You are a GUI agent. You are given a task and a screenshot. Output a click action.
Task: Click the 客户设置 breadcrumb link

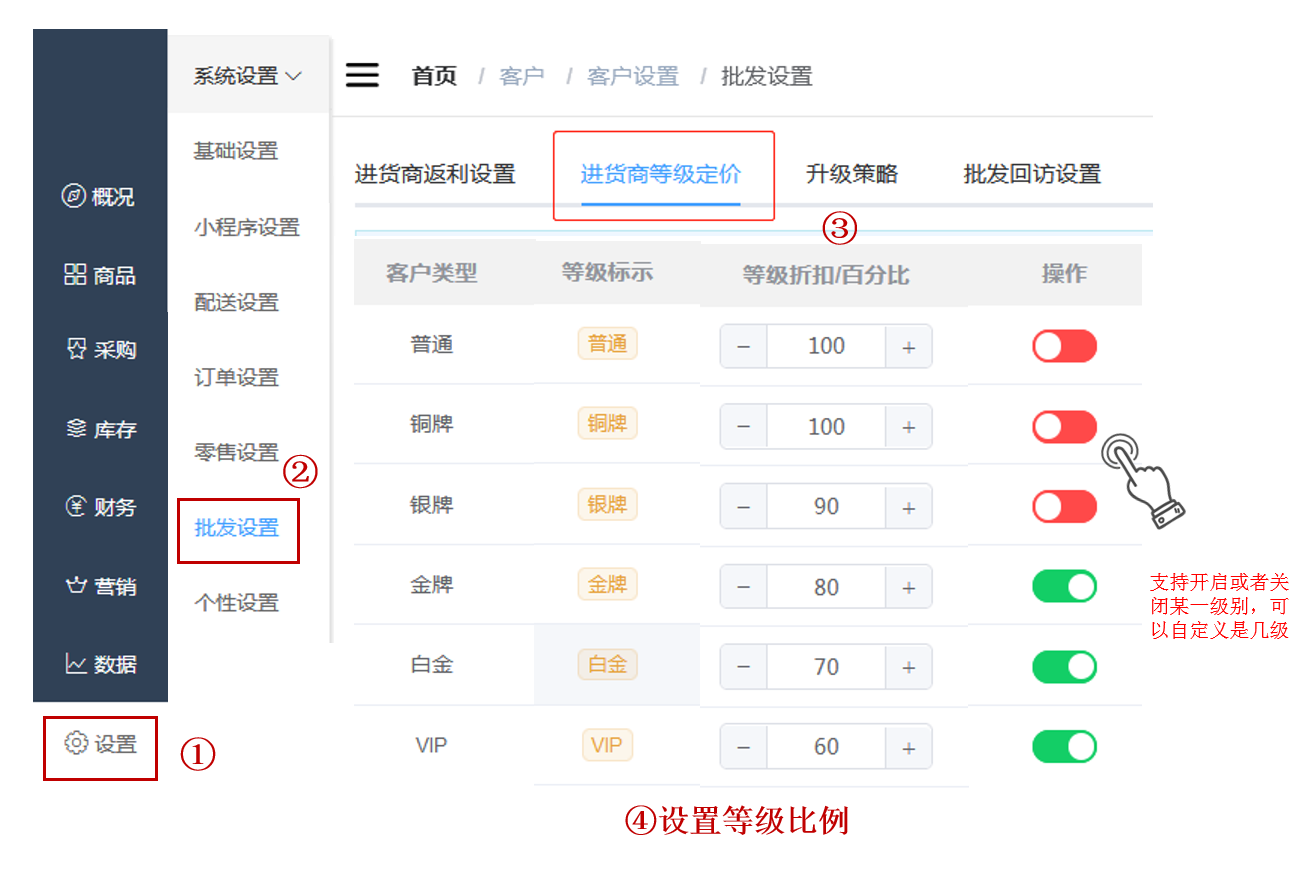coord(633,76)
